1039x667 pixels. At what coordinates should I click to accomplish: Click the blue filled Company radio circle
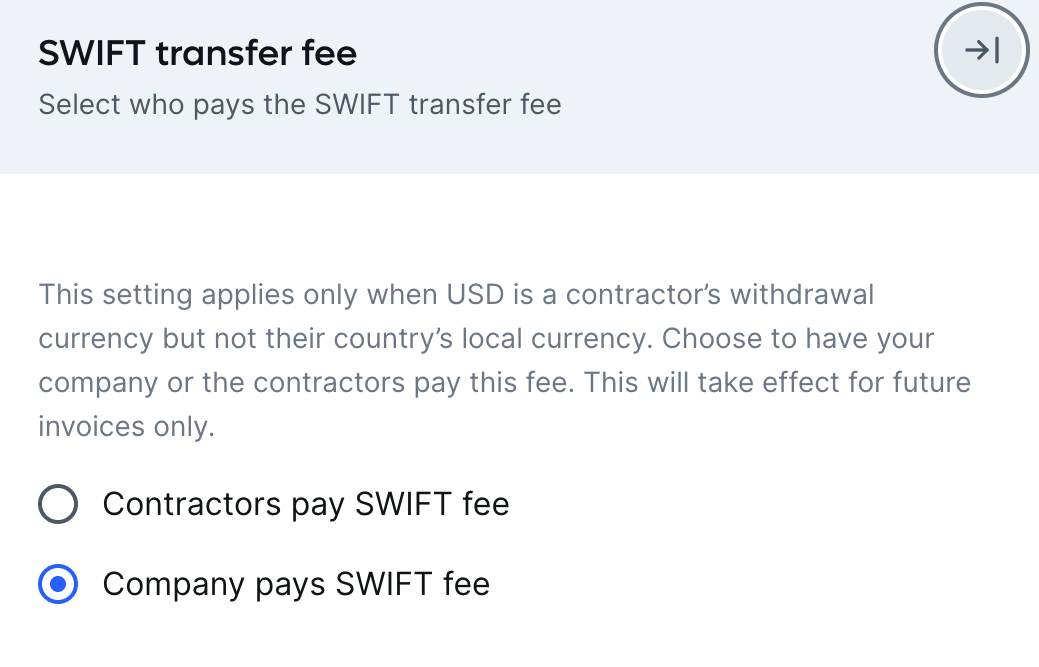(58, 584)
